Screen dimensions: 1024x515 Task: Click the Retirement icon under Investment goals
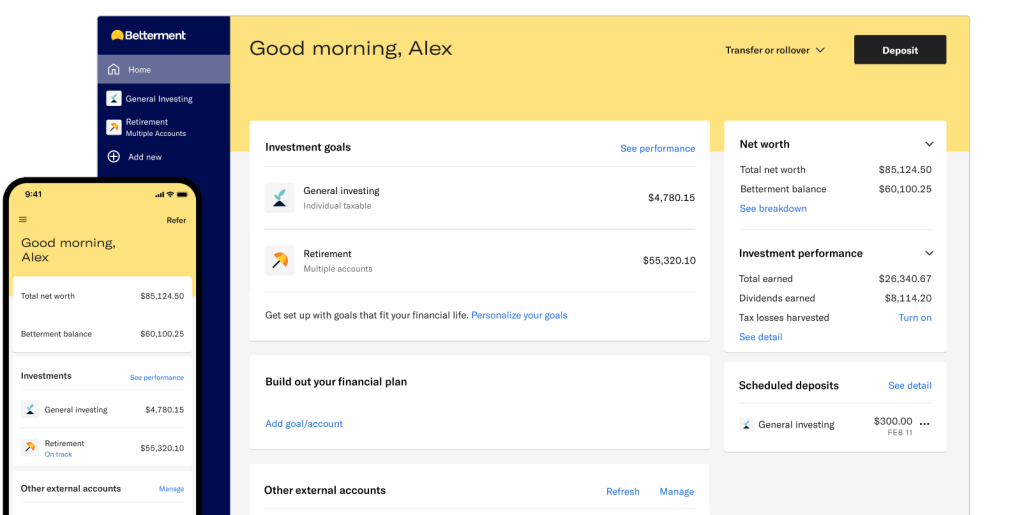pos(279,261)
